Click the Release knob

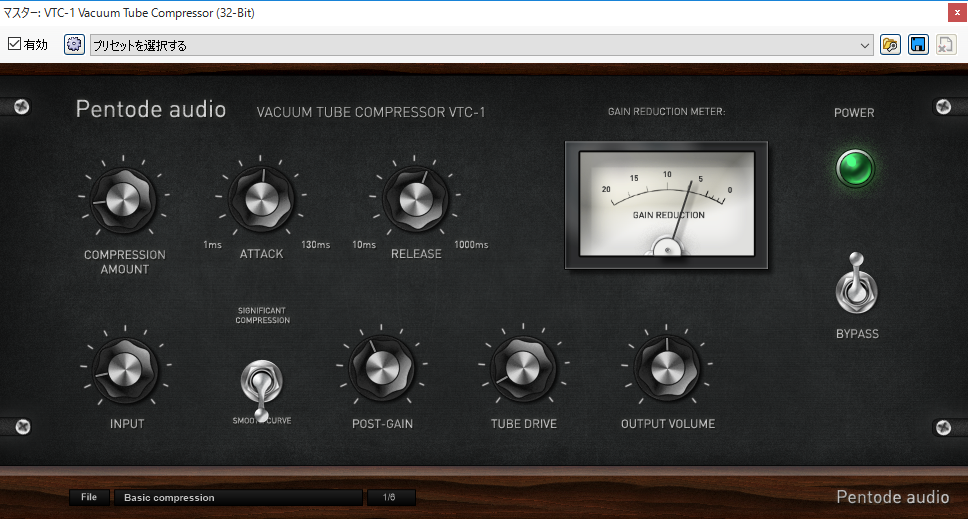[x=415, y=199]
